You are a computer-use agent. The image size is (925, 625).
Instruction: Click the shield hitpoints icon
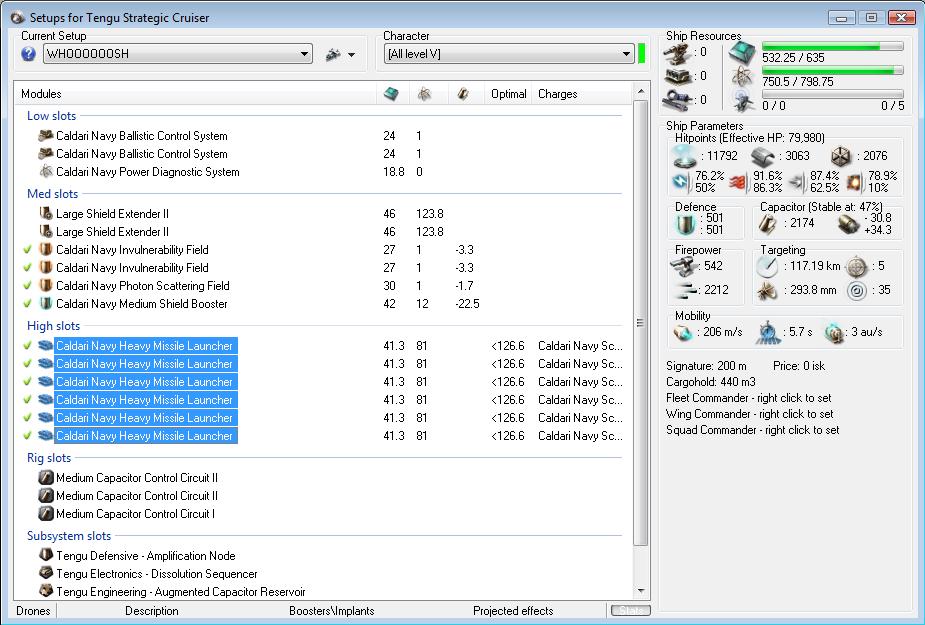[x=686, y=155]
